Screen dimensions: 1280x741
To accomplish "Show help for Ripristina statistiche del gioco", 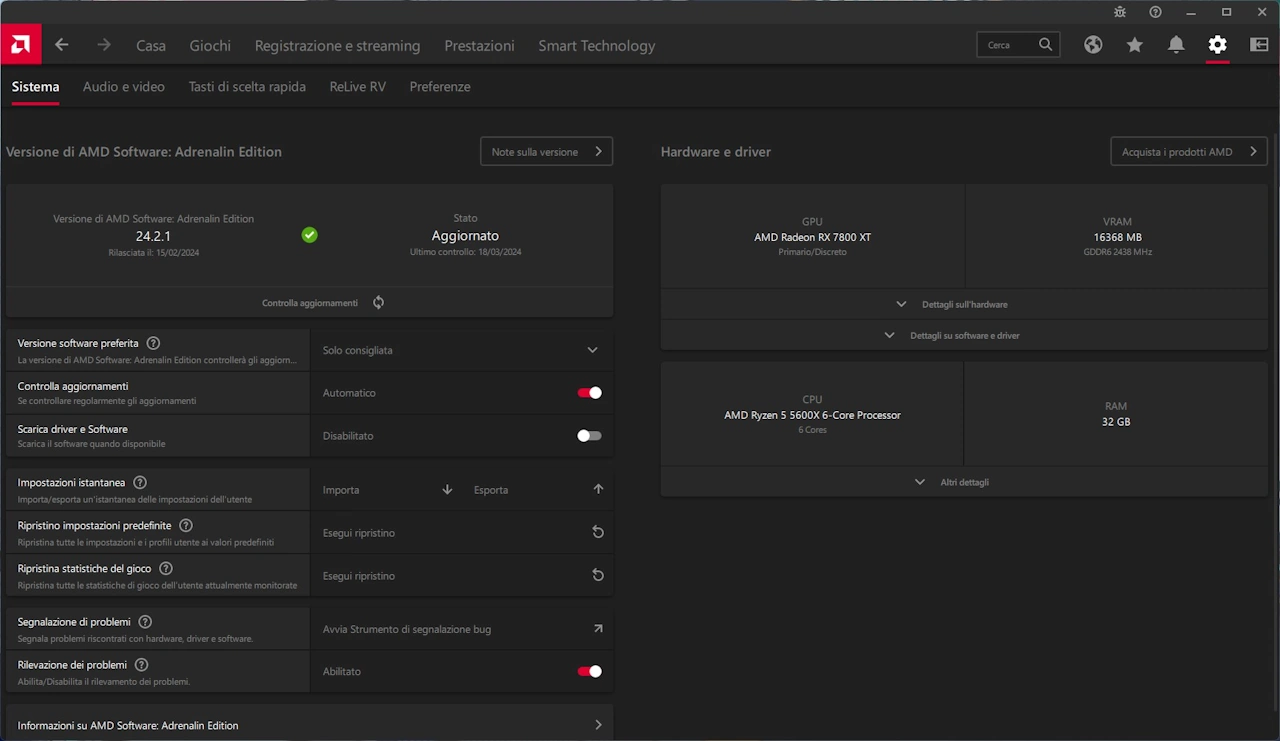I will [166, 568].
